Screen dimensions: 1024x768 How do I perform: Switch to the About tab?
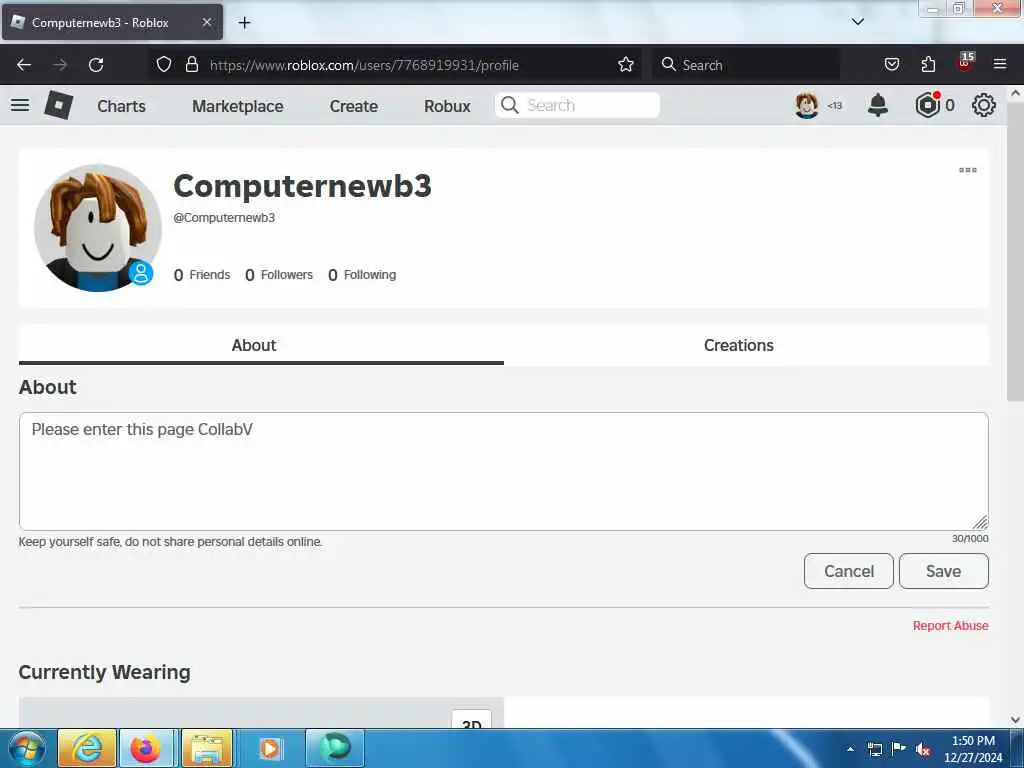pyautogui.click(x=254, y=345)
